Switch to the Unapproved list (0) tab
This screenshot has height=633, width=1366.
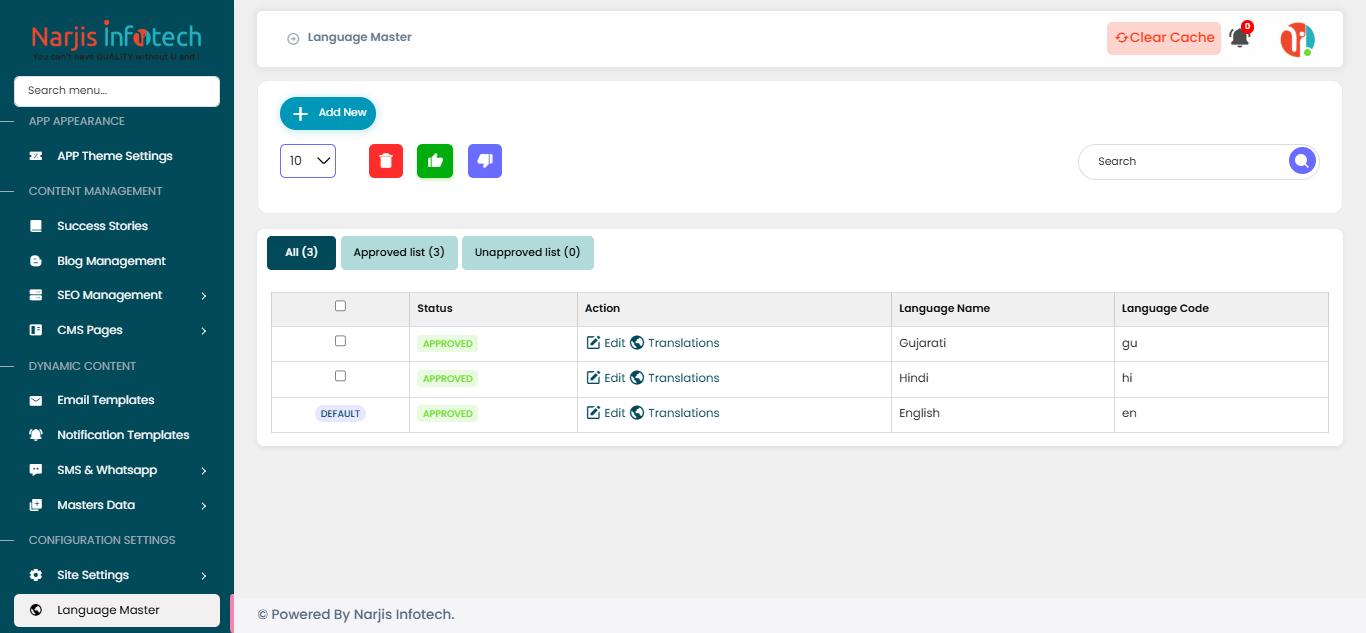click(527, 253)
